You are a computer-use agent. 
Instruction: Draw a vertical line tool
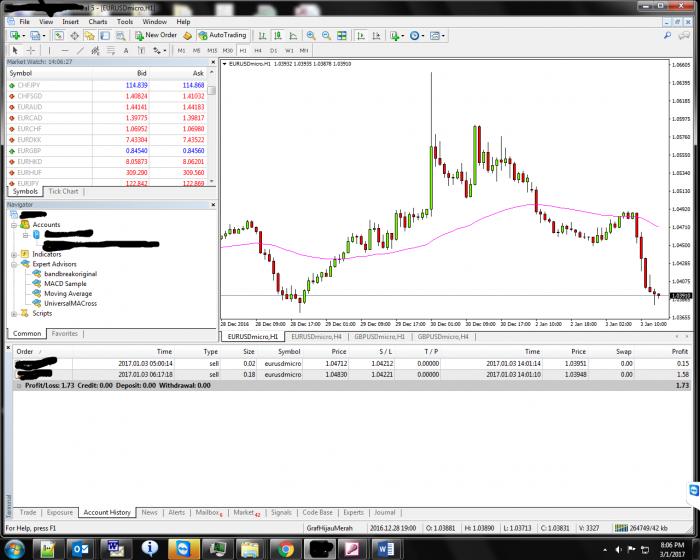tap(49, 50)
